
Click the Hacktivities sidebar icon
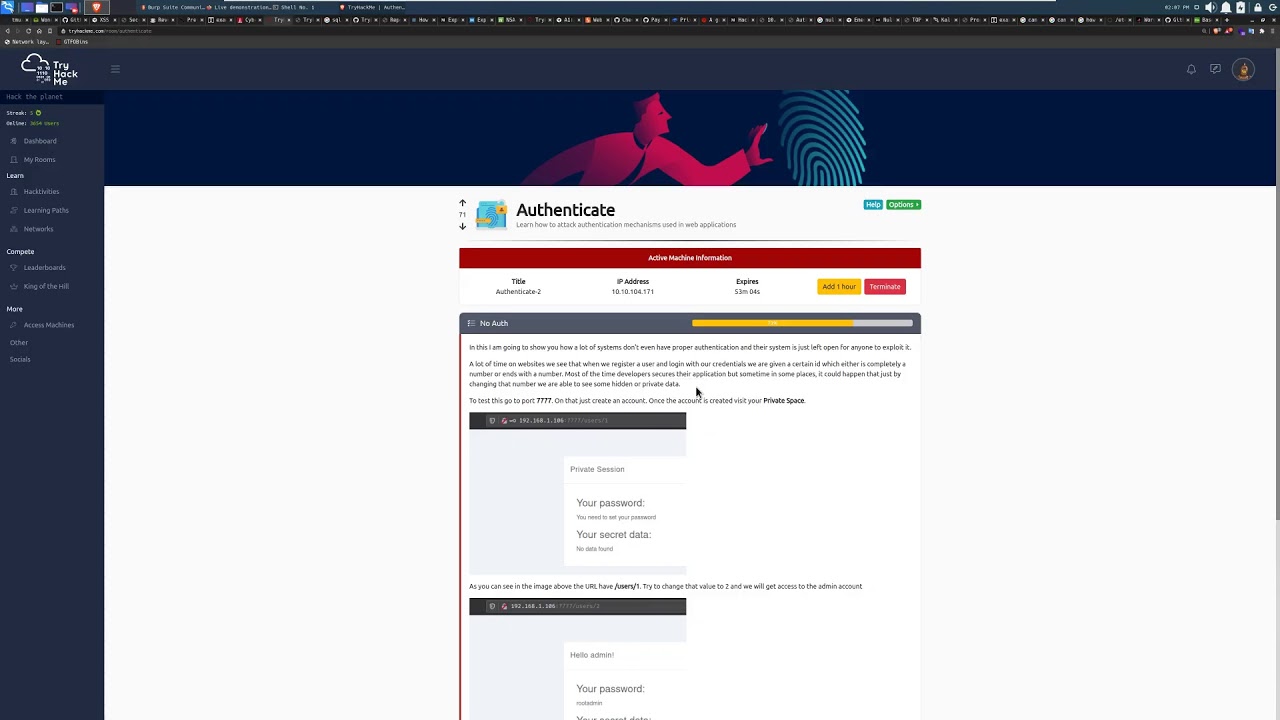[x=14, y=192]
